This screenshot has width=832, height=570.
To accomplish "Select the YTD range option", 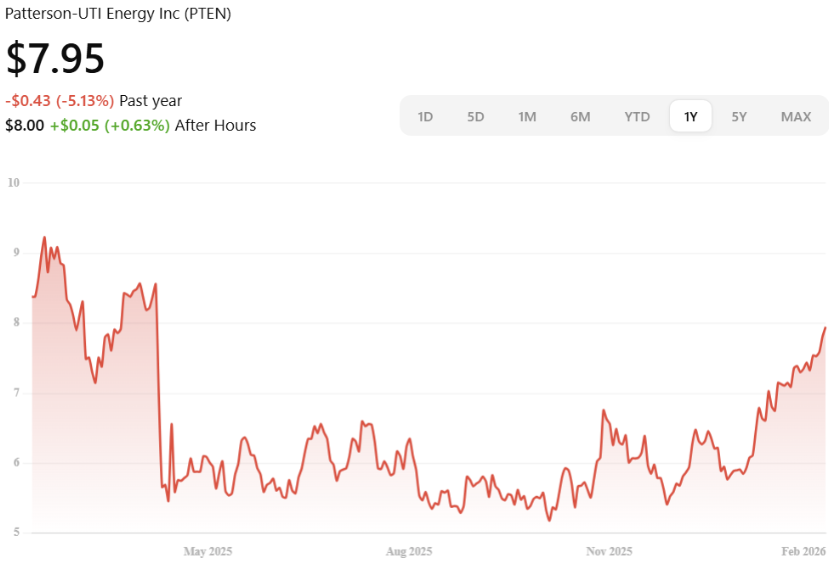I will pos(637,116).
